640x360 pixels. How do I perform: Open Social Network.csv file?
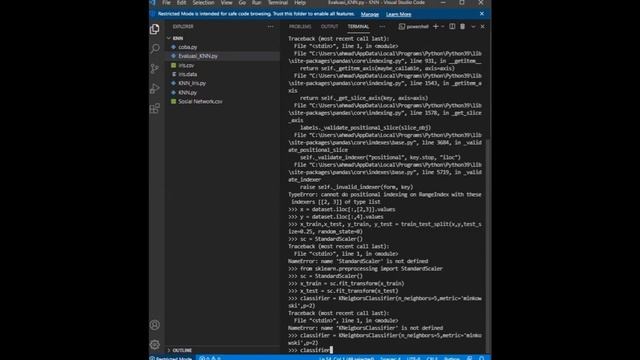click(222, 102)
